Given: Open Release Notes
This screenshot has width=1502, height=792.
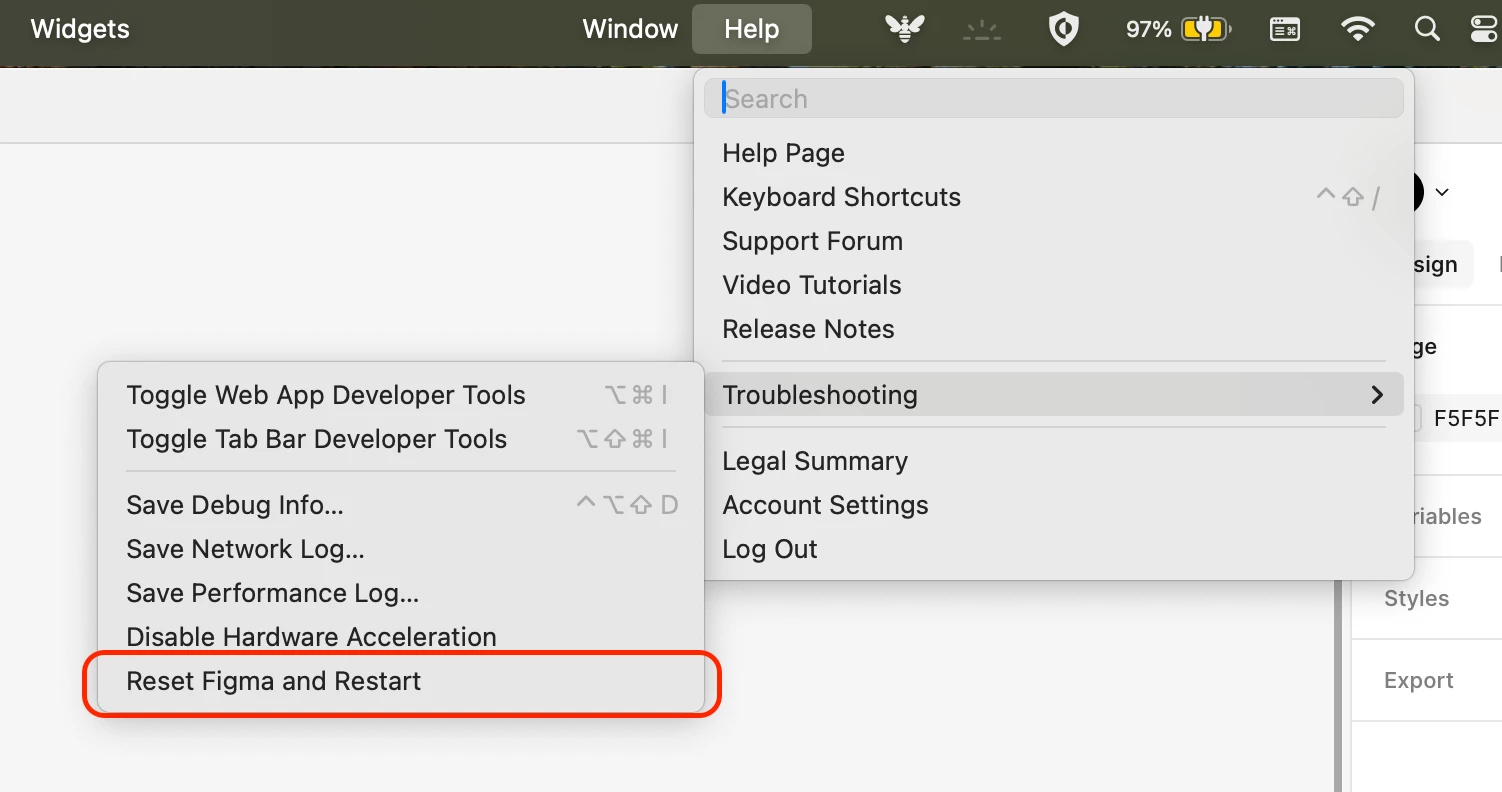Looking at the screenshot, I should click(1054, 329).
